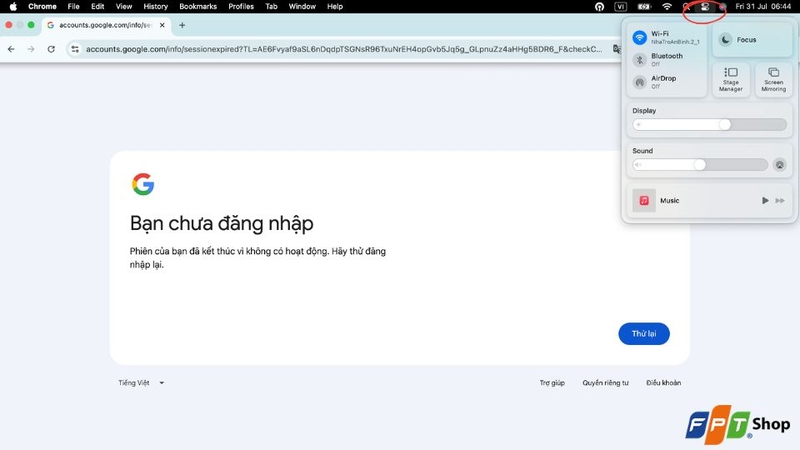Open Spotlight search in menu bar

687,7
